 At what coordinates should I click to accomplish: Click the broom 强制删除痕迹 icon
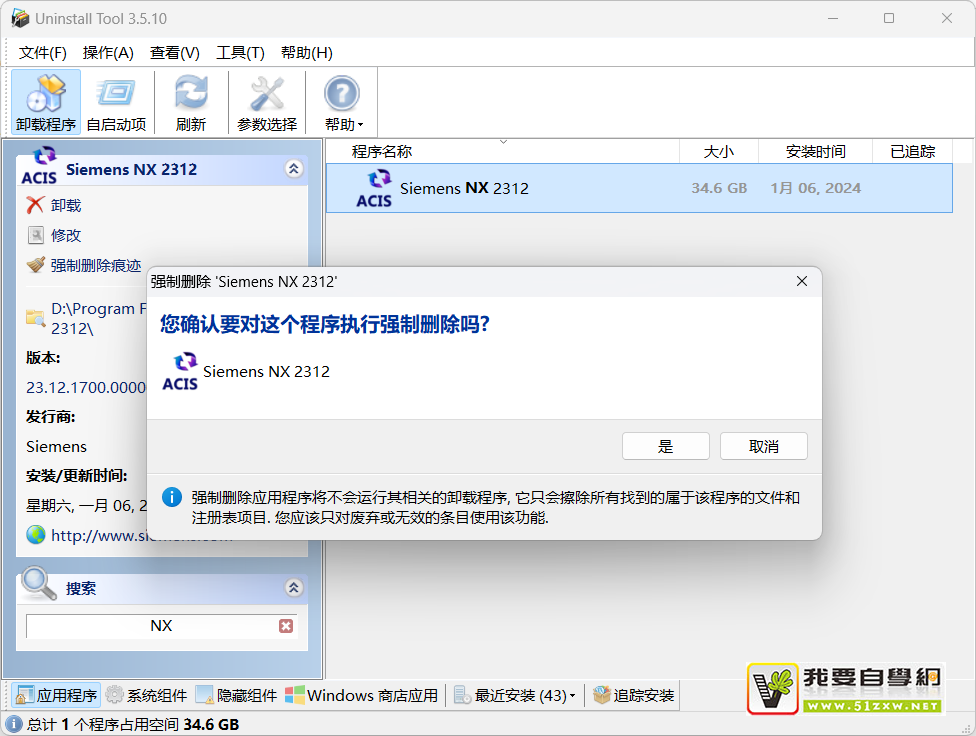click(36, 265)
